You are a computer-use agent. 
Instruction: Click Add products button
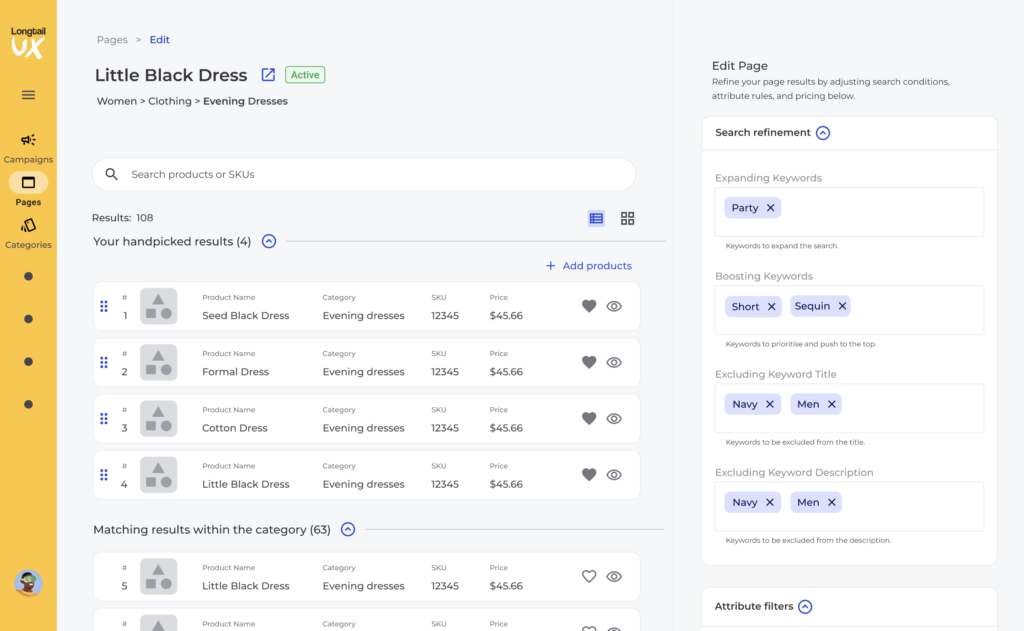click(x=588, y=266)
